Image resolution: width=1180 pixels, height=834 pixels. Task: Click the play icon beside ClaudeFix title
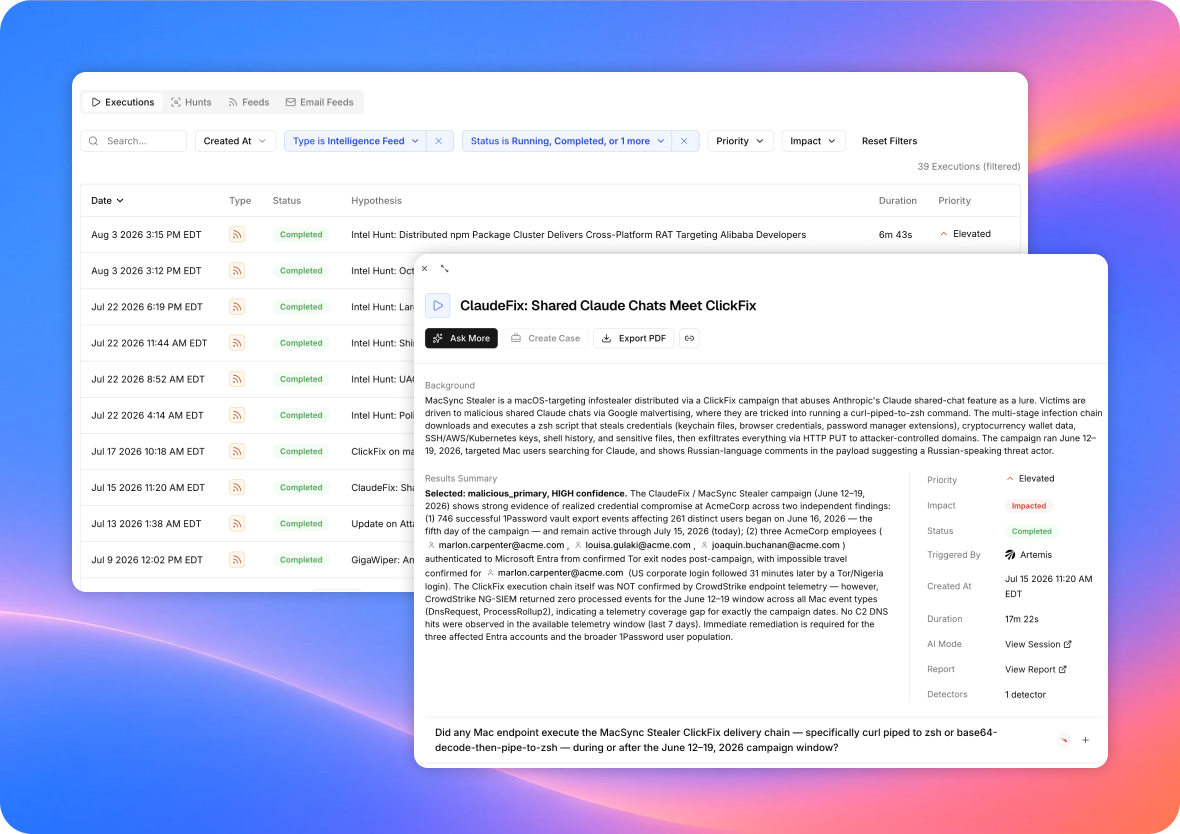tap(437, 306)
